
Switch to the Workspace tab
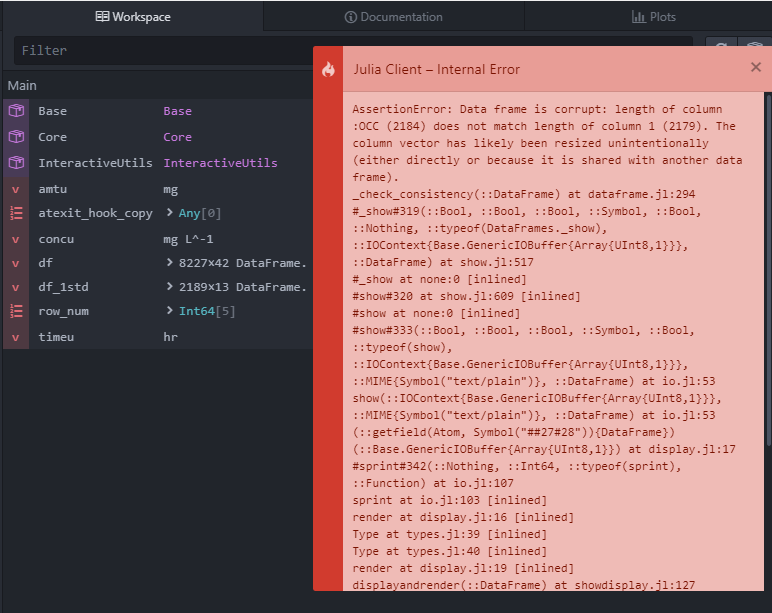click(x=133, y=17)
